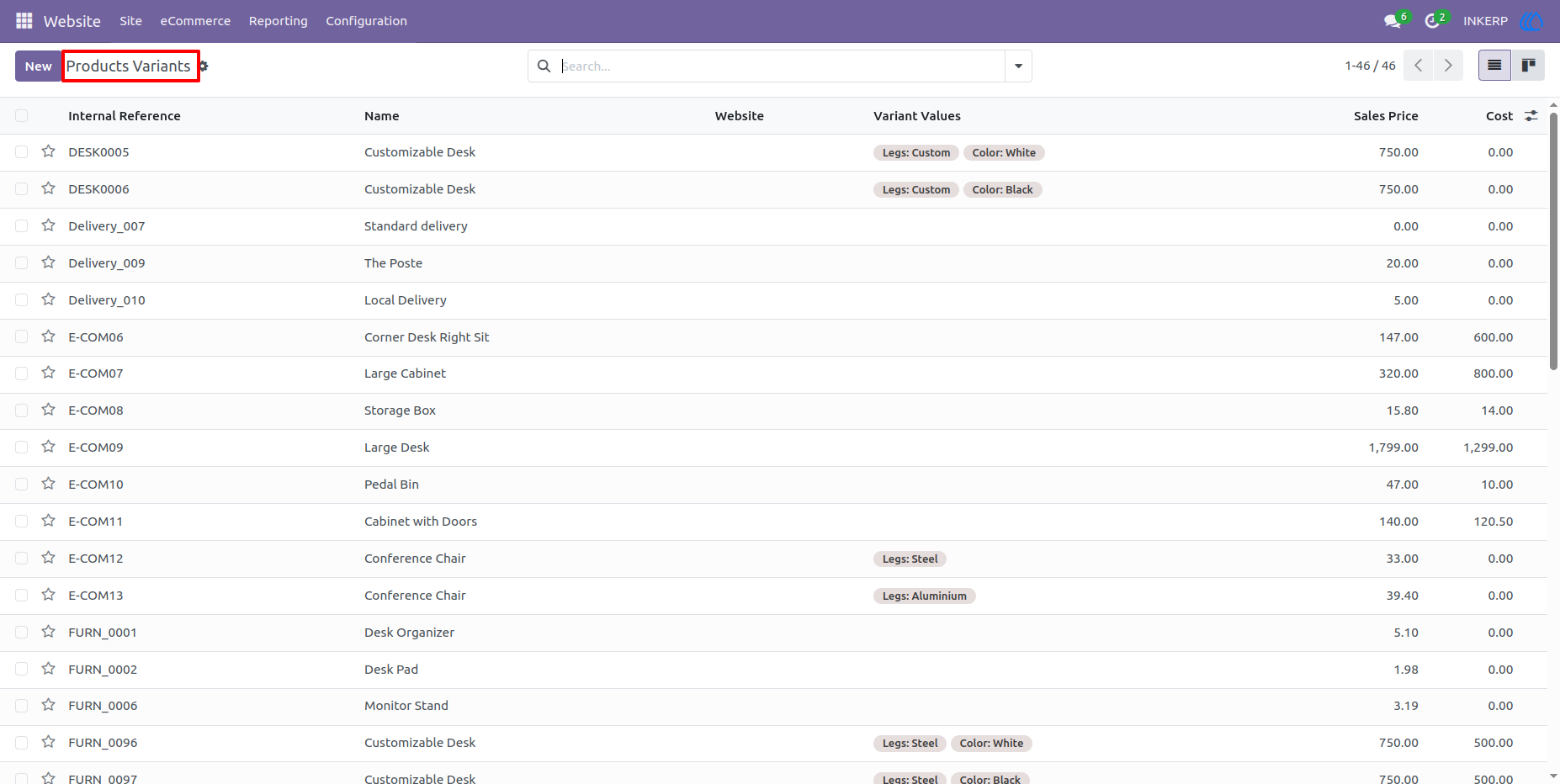Image resolution: width=1560 pixels, height=784 pixels.
Task: Tick the FURN_0002 Desk Pad checkbox
Action: tap(22, 669)
